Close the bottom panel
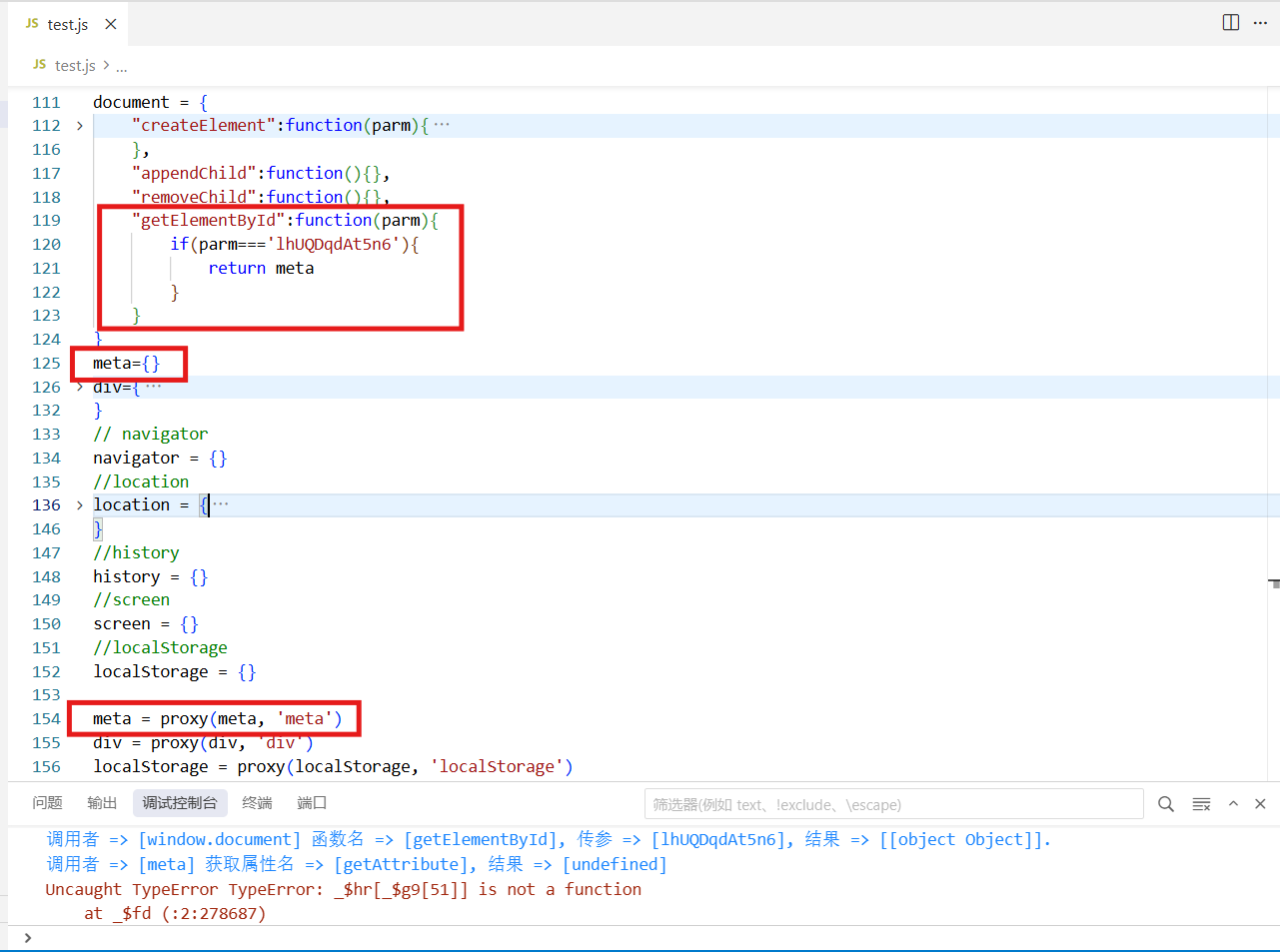The height and width of the screenshot is (952, 1280). click(x=1260, y=804)
